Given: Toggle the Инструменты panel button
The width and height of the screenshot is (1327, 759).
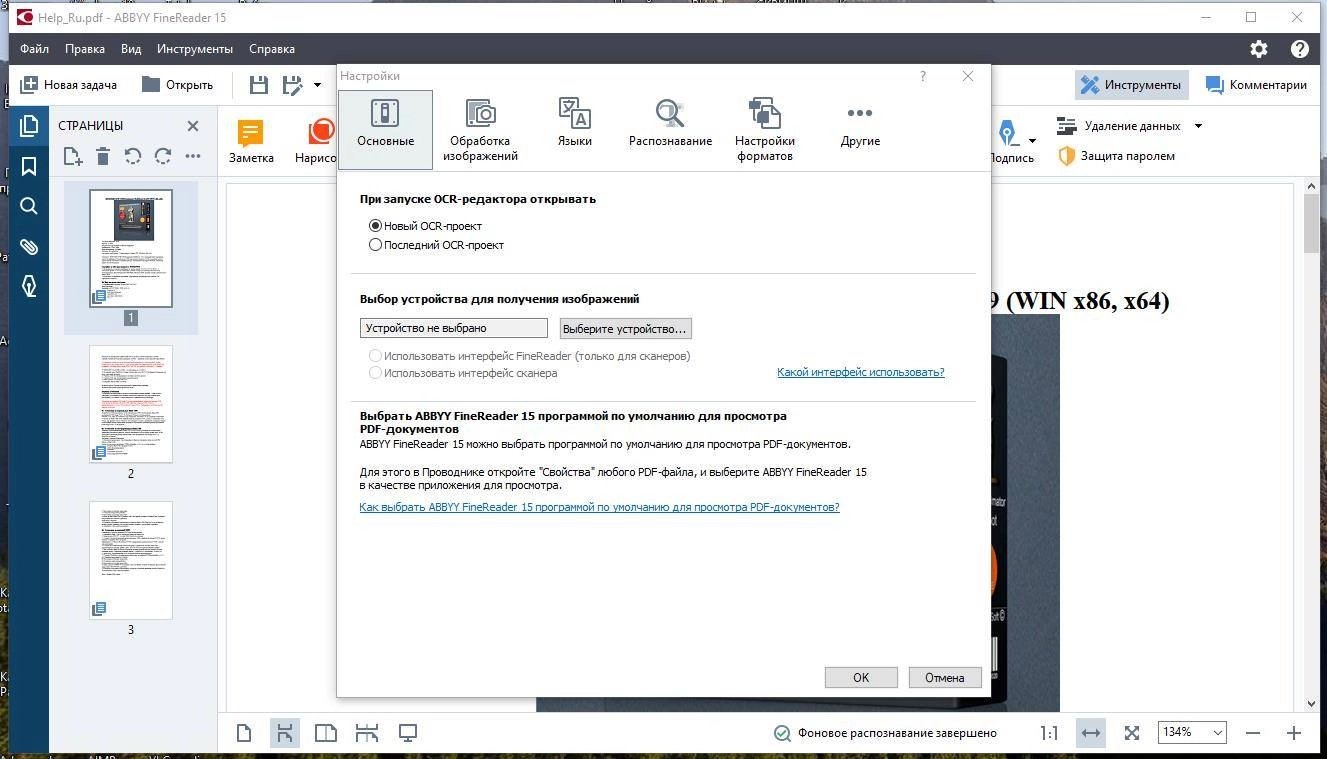Looking at the screenshot, I should point(1132,85).
